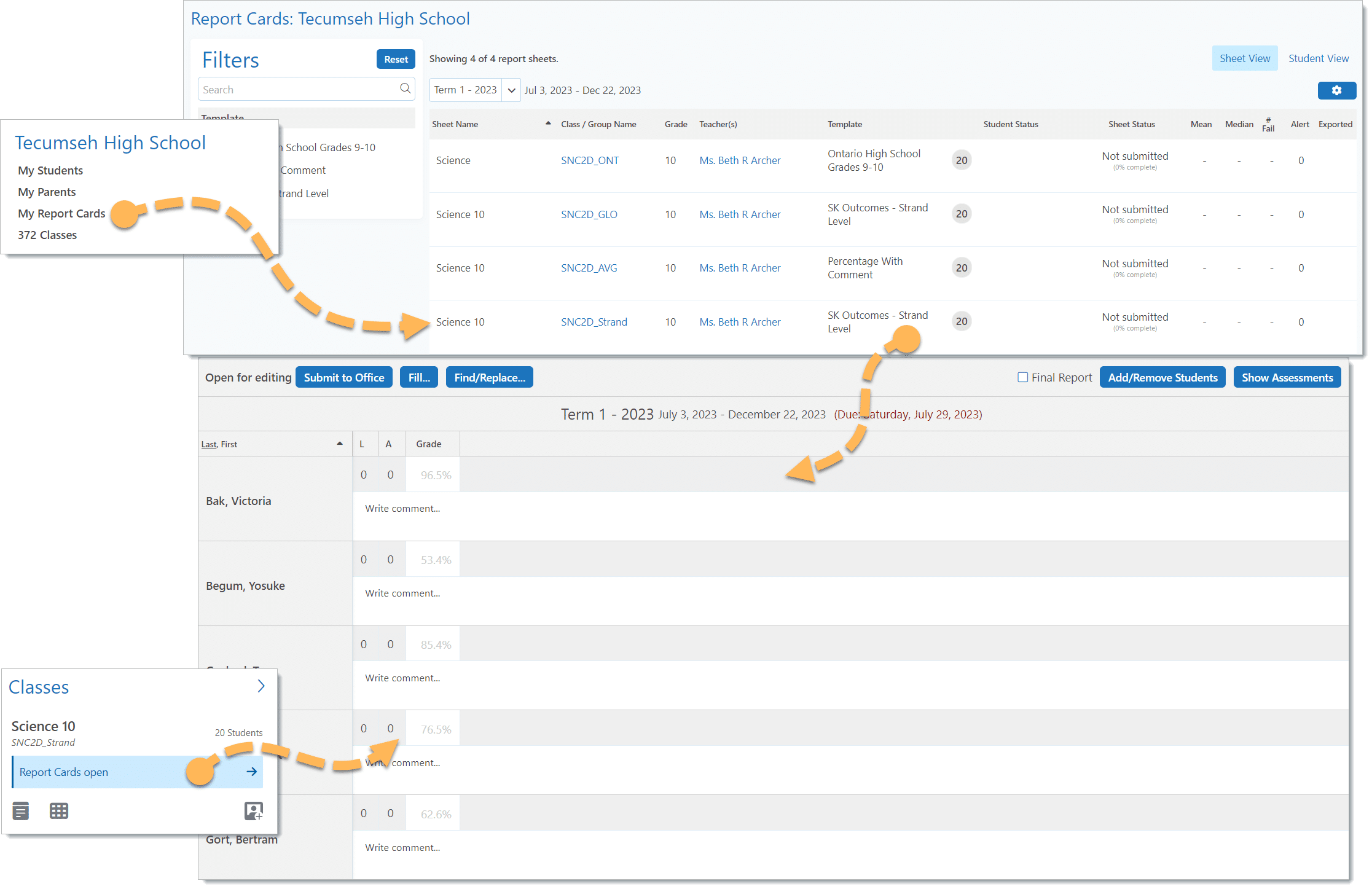This screenshot has height=889, width=1372.
Task: Open the gear settings button
Action: pyautogui.click(x=1336, y=90)
